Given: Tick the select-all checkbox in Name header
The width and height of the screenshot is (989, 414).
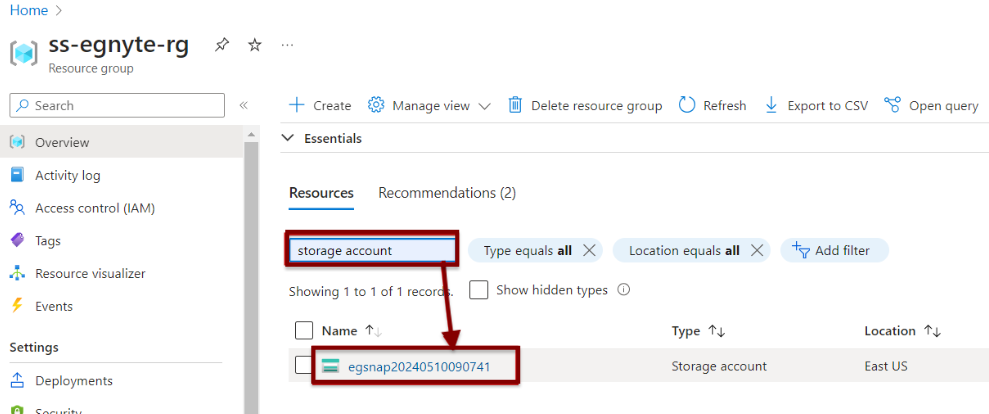Looking at the screenshot, I should point(304,331).
